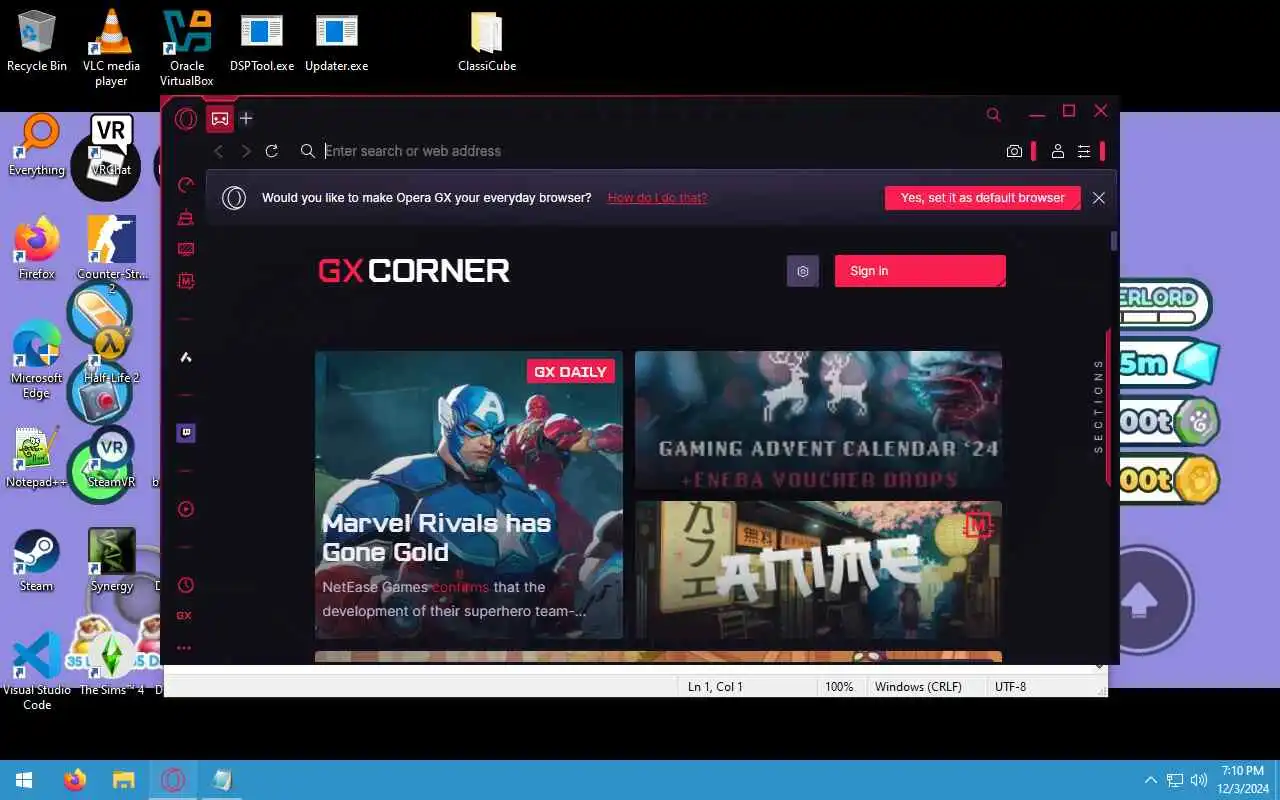Open the Gaming Advent Calendar '24 banner
This screenshot has height=800, width=1280.
[x=818, y=420]
